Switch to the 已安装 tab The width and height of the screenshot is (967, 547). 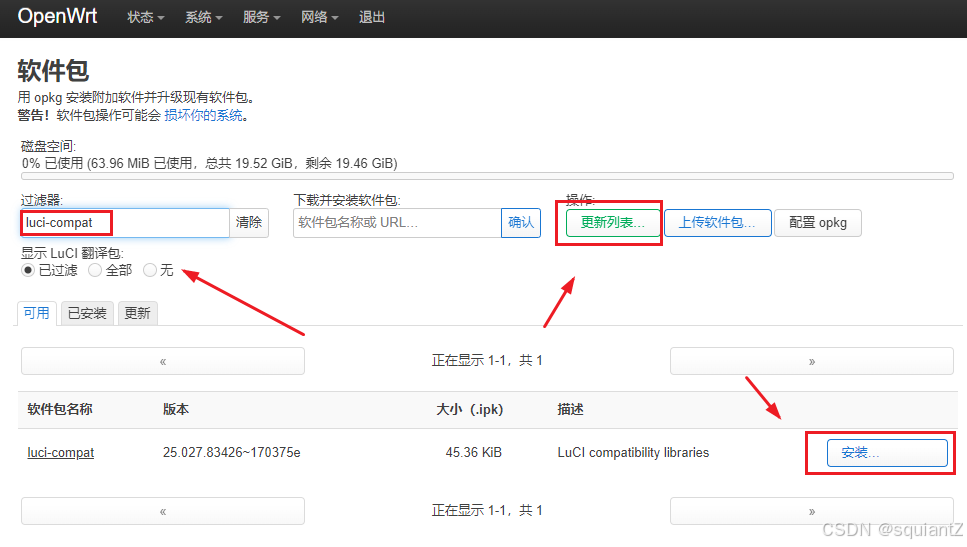click(87, 313)
